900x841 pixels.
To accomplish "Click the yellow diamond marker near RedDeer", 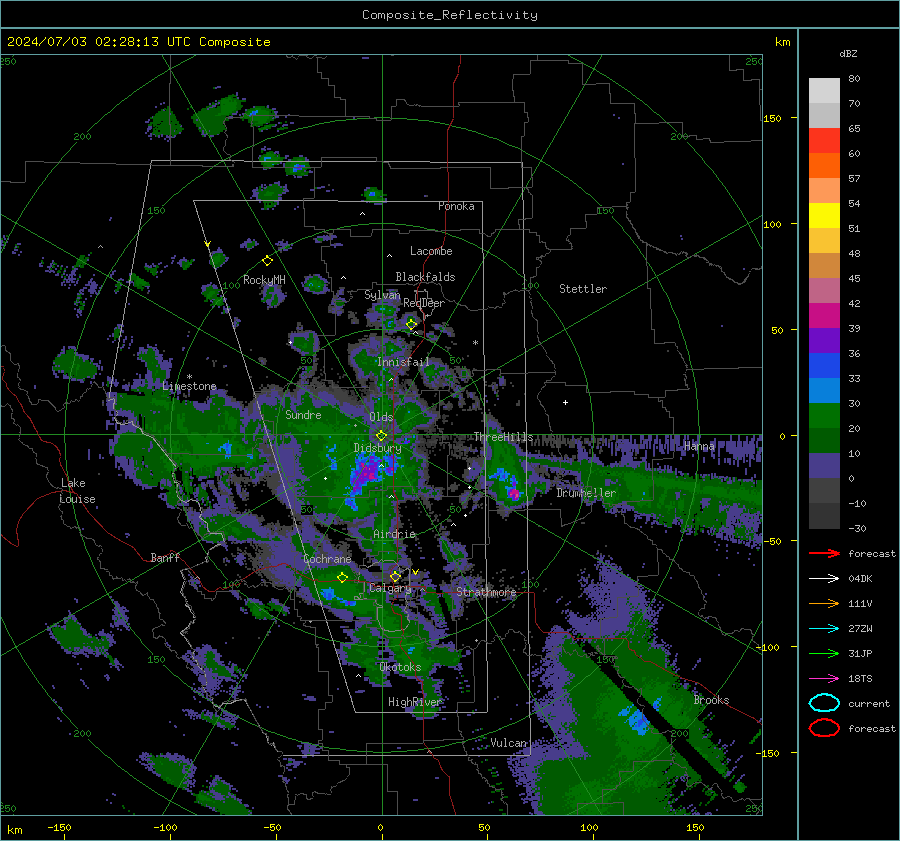I will (411, 324).
